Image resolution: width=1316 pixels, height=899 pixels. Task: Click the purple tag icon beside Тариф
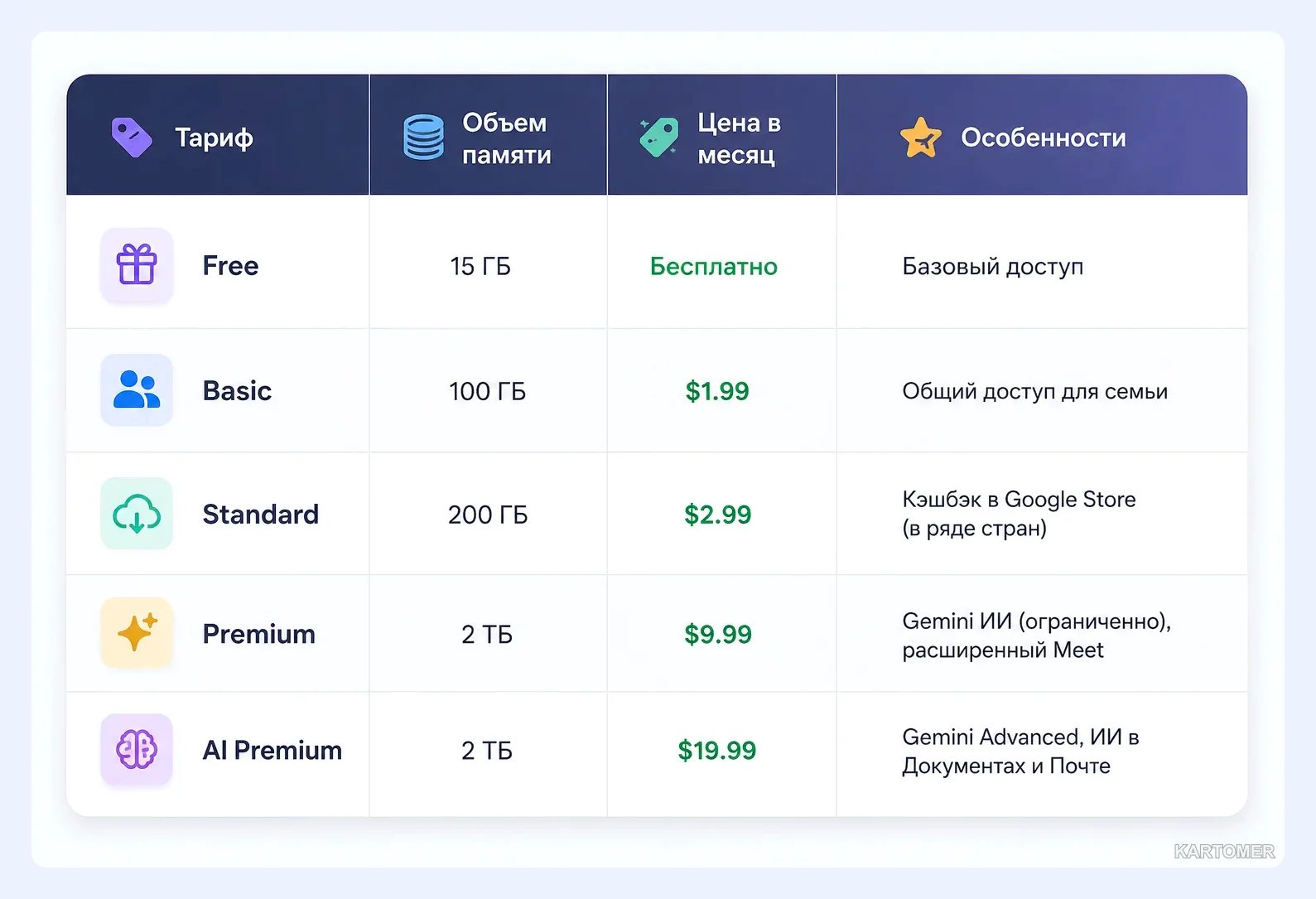coord(132,137)
